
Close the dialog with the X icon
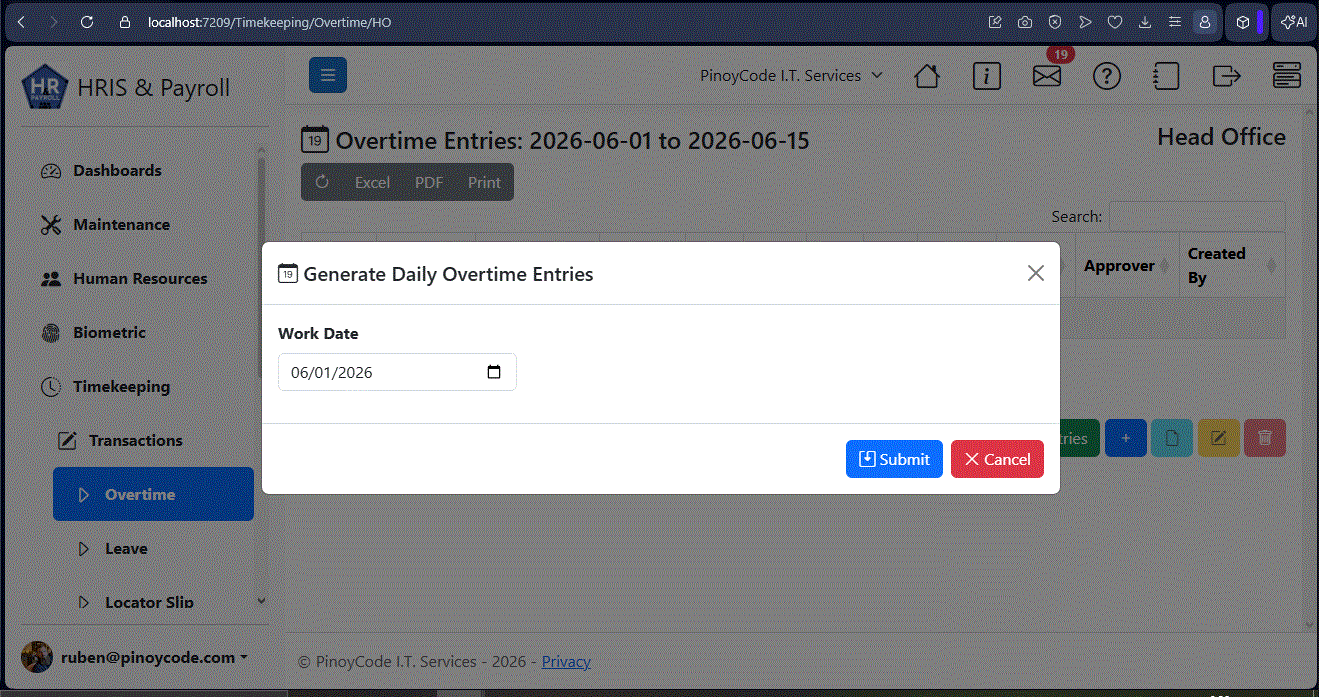(x=1036, y=273)
